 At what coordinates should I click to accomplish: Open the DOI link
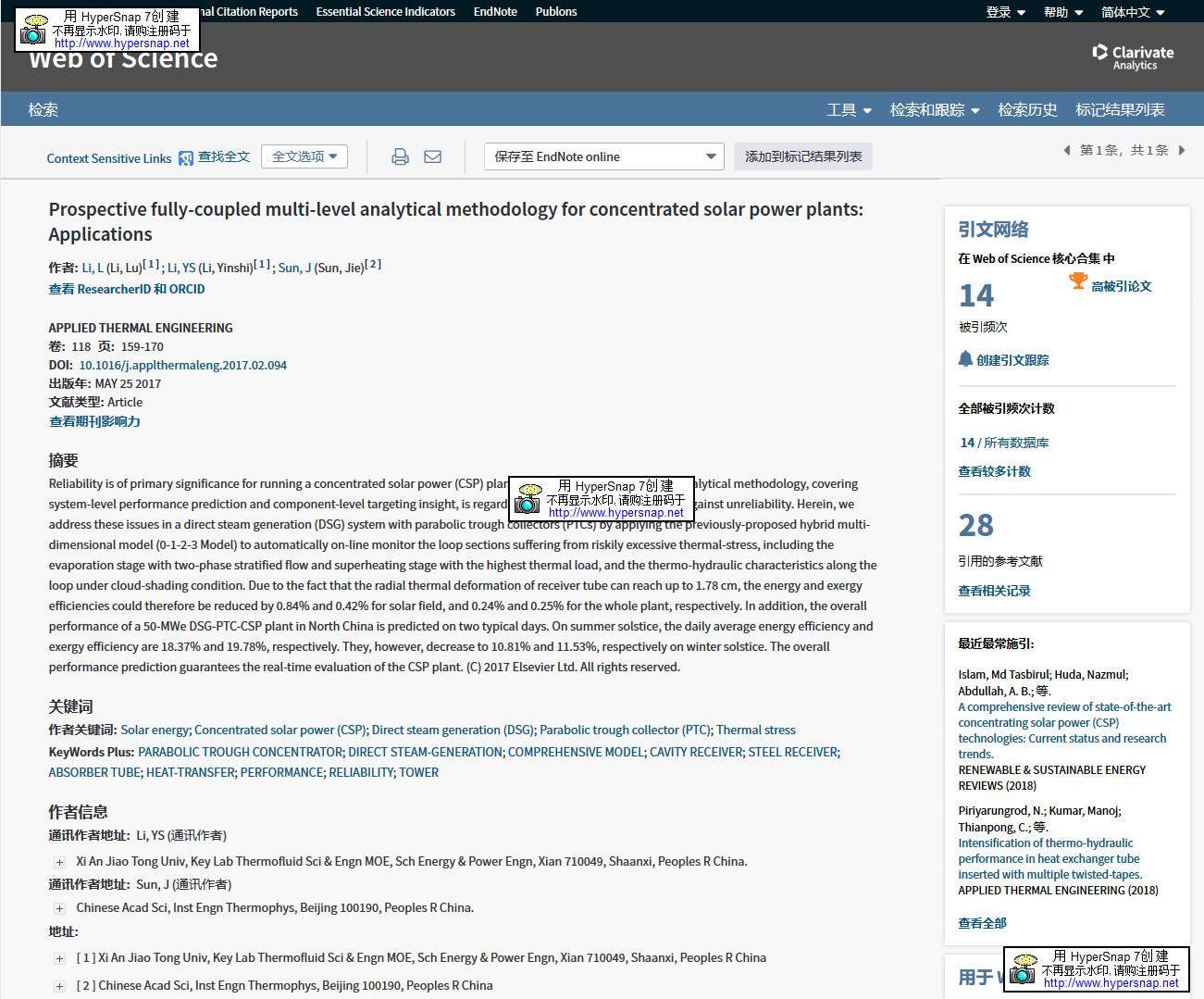click(182, 366)
